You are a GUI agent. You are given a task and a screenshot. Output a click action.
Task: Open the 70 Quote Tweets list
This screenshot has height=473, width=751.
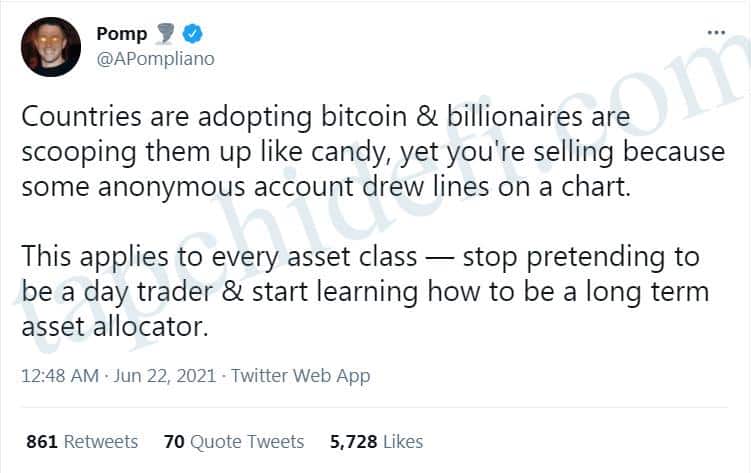pos(234,441)
